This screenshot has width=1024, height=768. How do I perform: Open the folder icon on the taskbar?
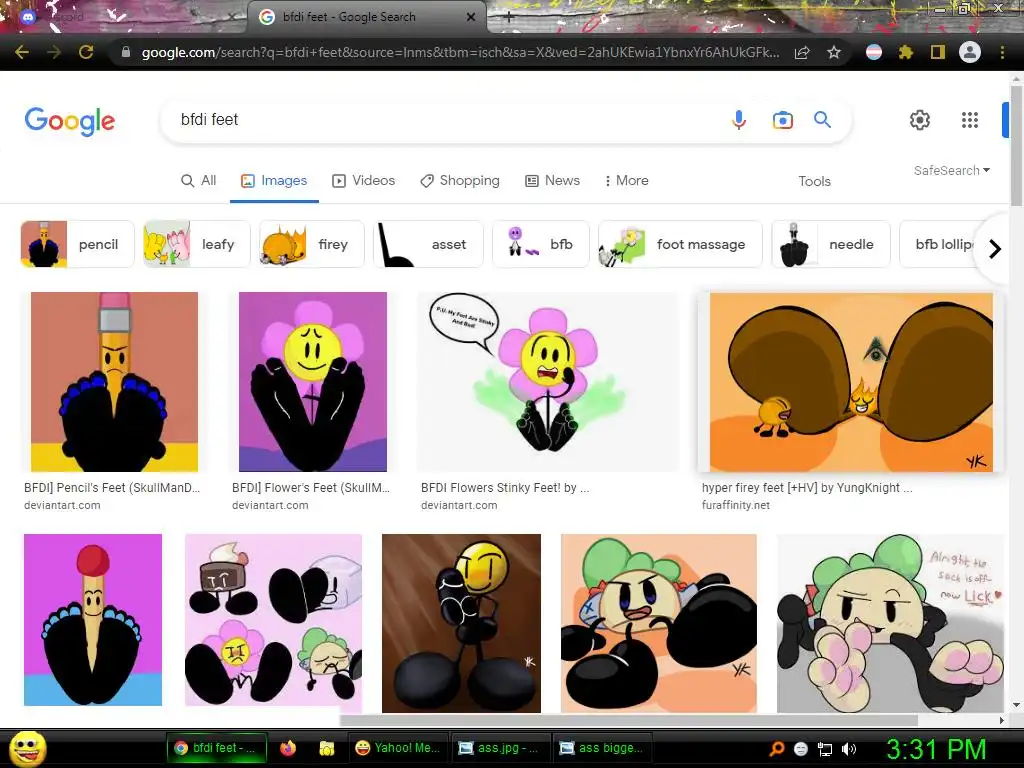pos(327,748)
